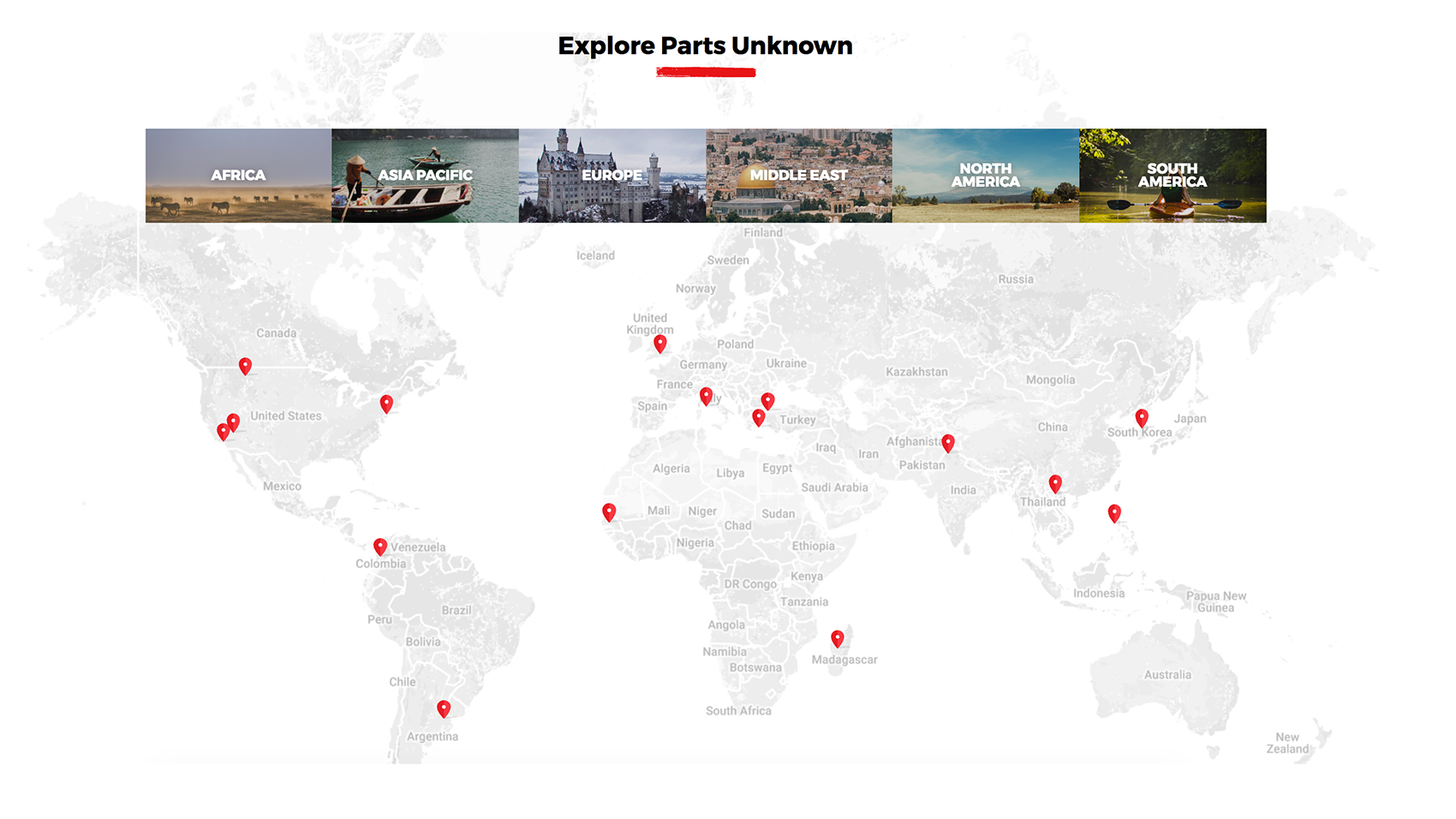1456x819 pixels.
Task: Open the Europe castle tile
Action: 612,176
